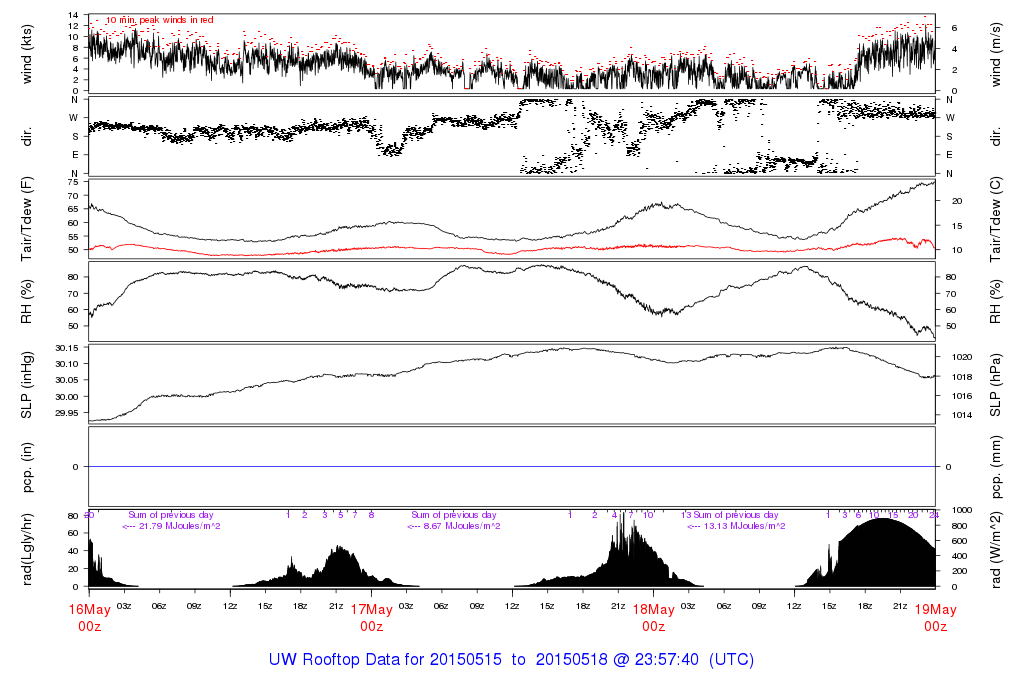Select the '13.13 MJoules/m^2' sum text
Image resolution: width=1024 pixels, height=700 pixels.
click(x=744, y=526)
